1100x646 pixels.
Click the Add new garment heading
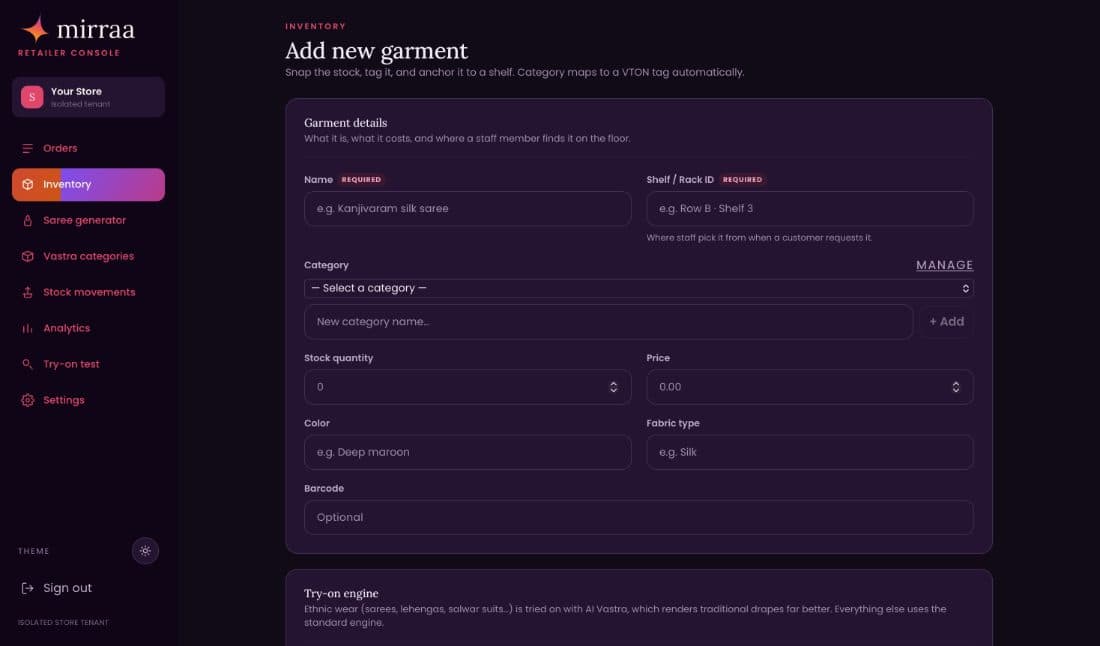(376, 51)
